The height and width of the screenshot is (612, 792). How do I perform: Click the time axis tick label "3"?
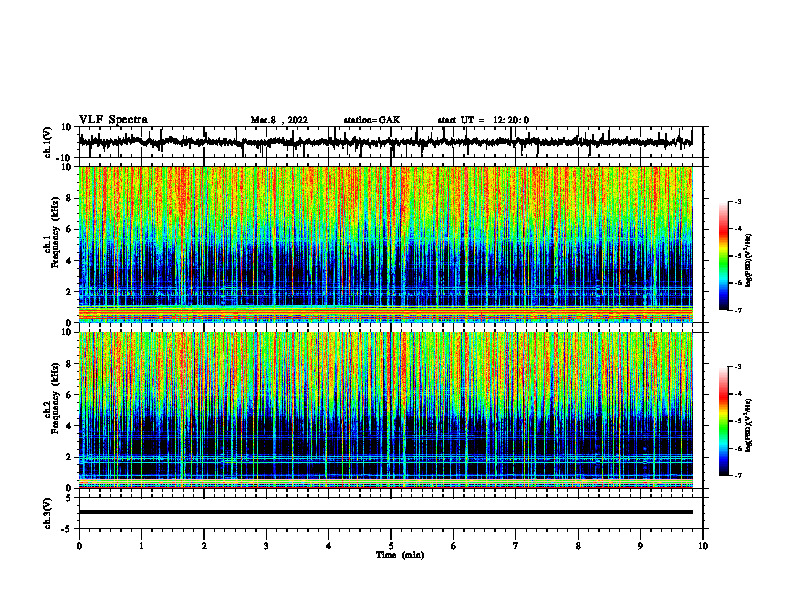tap(266, 546)
